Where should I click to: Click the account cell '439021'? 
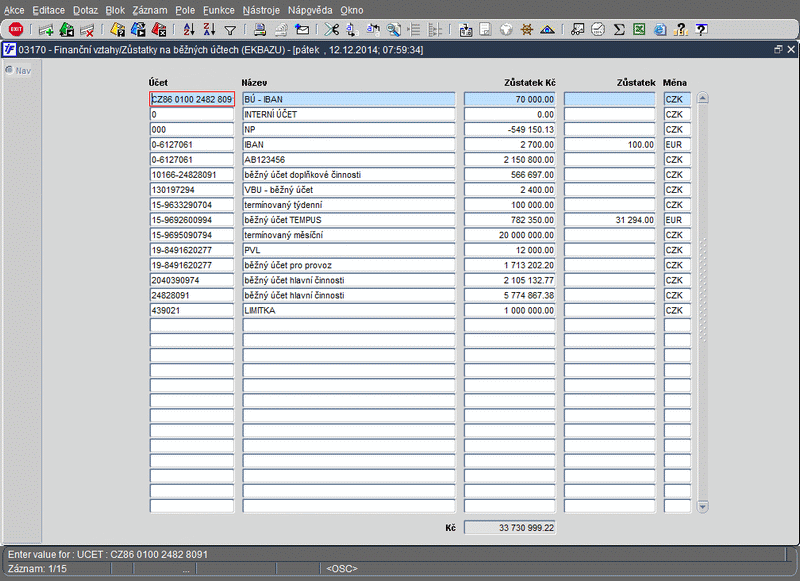pyautogui.click(x=192, y=310)
